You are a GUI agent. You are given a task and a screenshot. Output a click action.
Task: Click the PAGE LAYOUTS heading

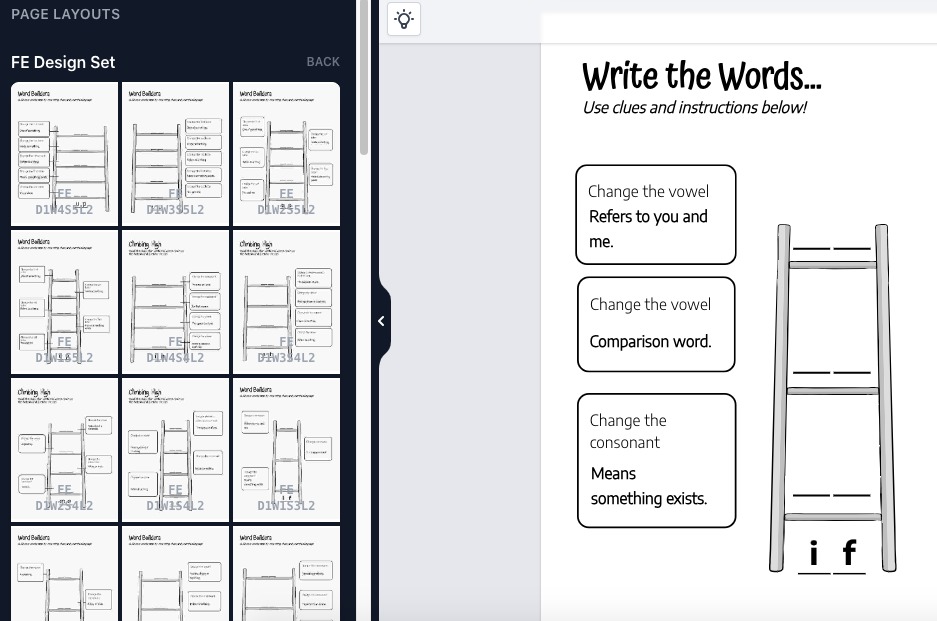click(x=65, y=14)
